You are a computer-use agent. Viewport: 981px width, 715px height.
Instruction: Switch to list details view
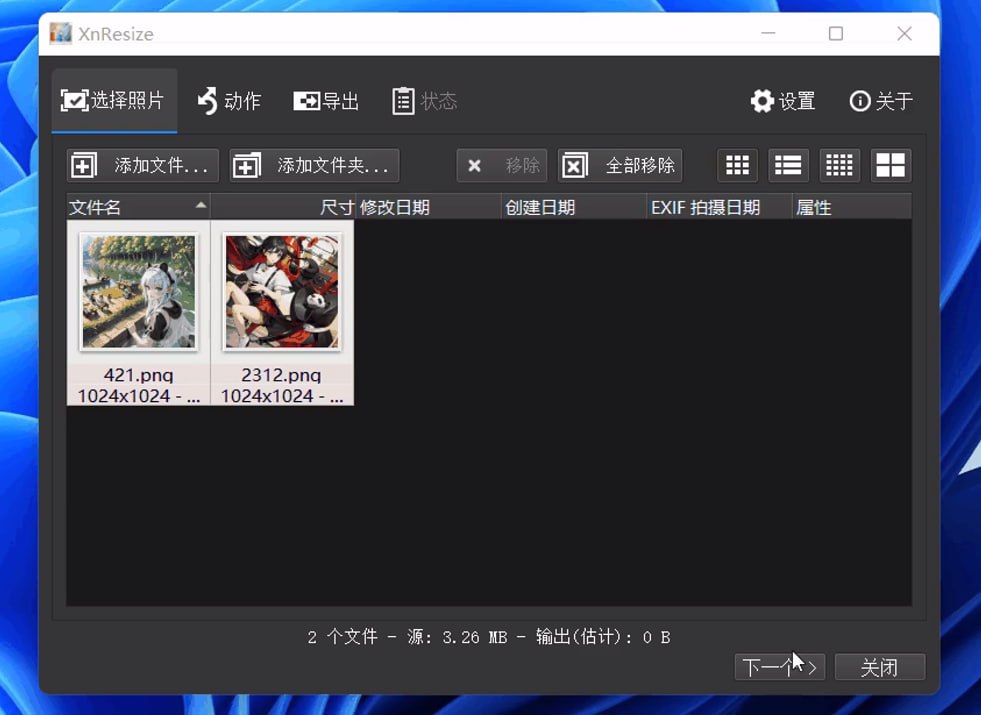pyautogui.click(x=788, y=166)
